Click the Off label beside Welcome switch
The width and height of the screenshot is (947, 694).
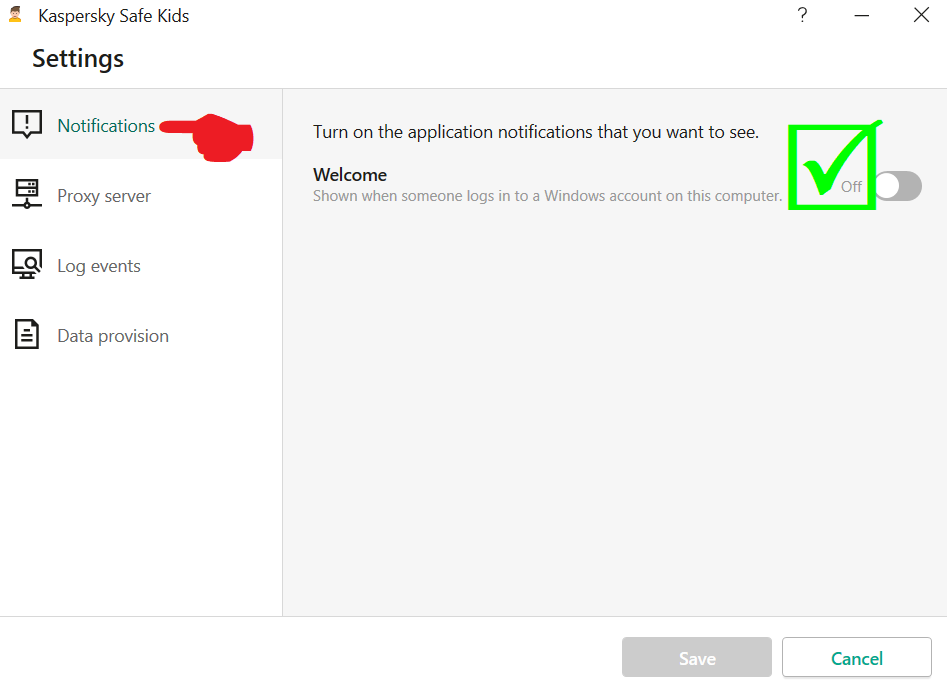click(851, 187)
